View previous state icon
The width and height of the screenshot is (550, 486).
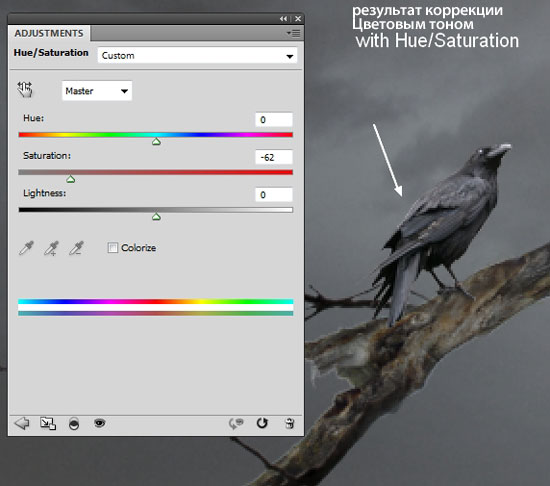236,423
